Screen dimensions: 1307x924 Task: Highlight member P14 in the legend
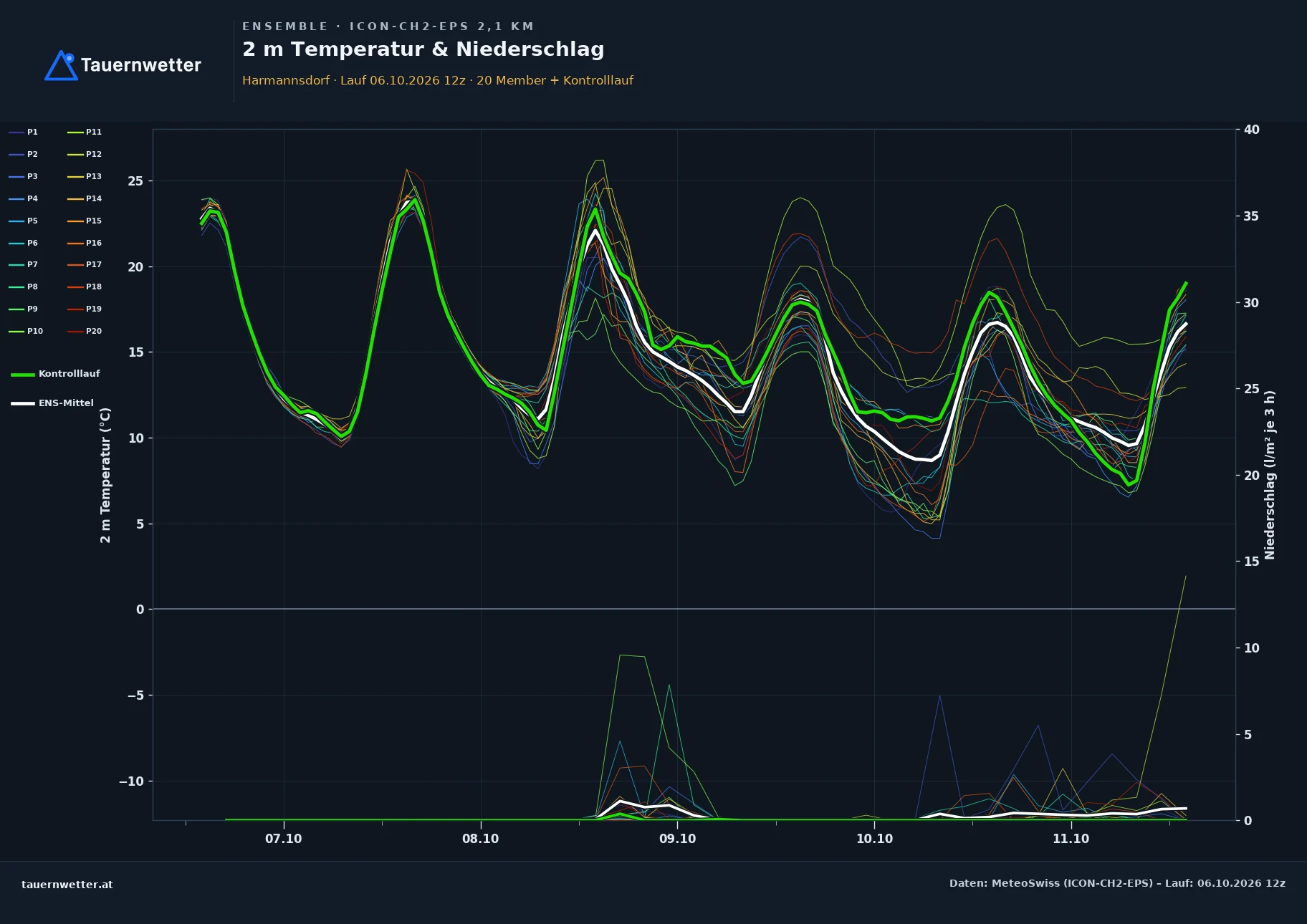(x=85, y=198)
